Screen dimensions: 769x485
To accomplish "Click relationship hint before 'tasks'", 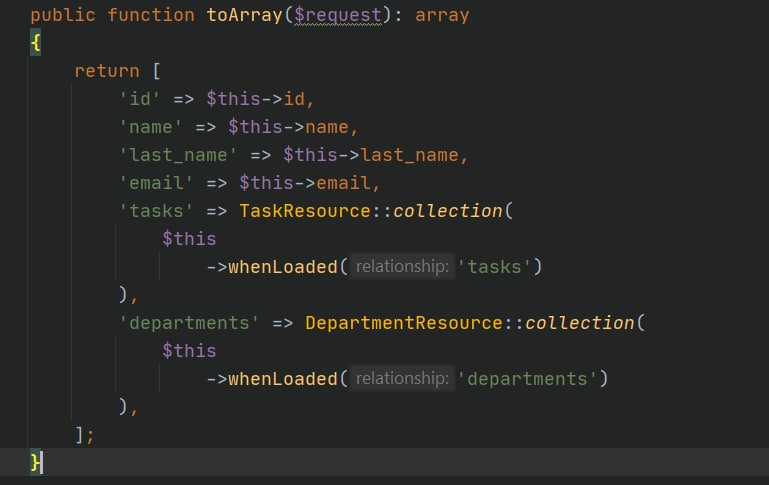I will tap(403, 266).
